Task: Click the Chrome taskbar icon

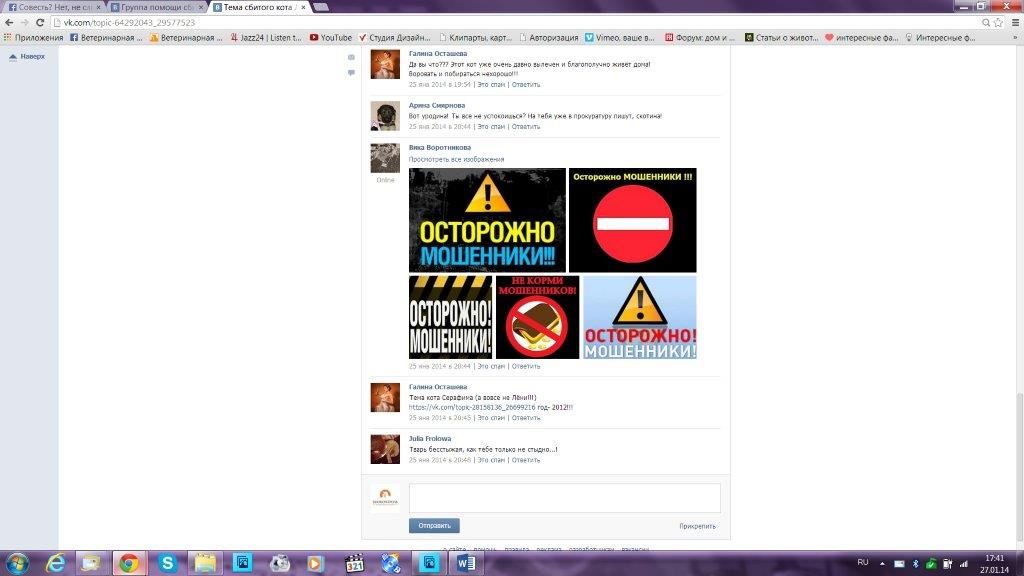Action: click(x=129, y=563)
